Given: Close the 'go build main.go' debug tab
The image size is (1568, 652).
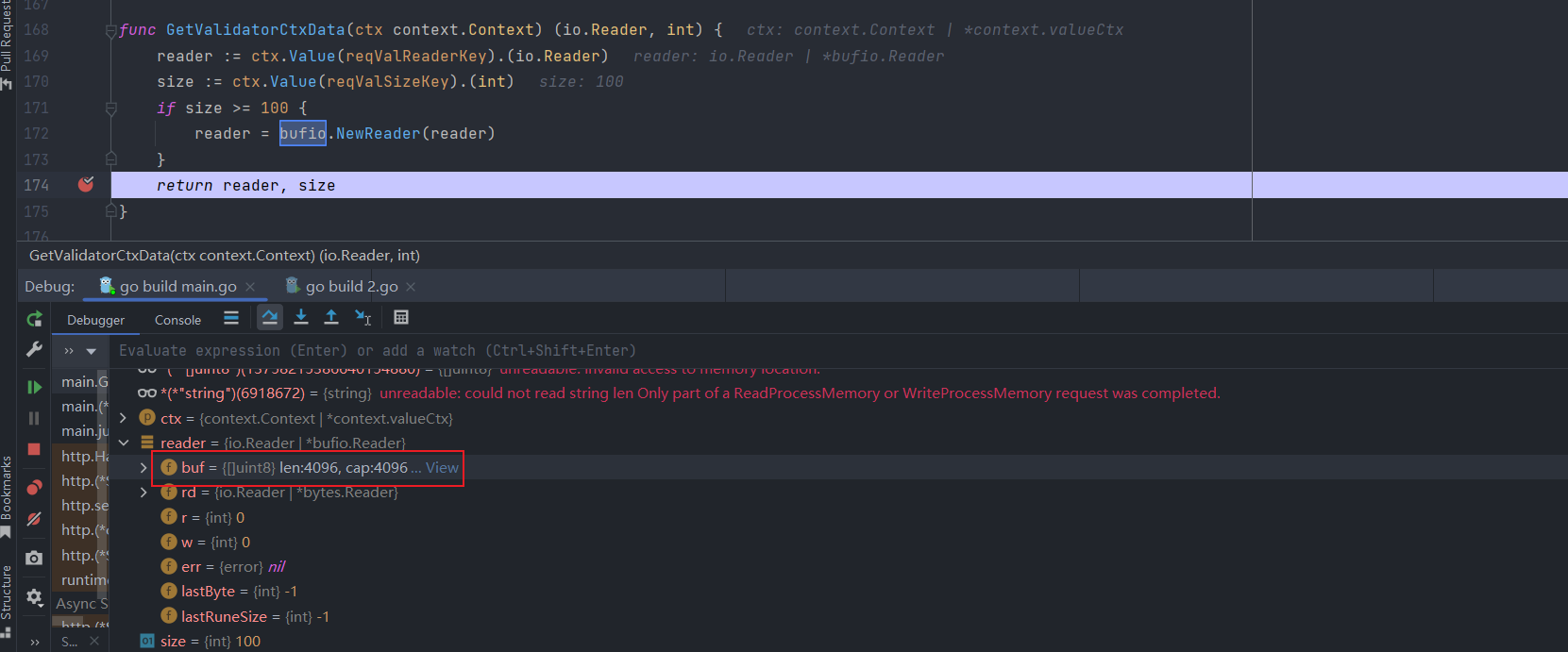Looking at the screenshot, I should coord(250,287).
